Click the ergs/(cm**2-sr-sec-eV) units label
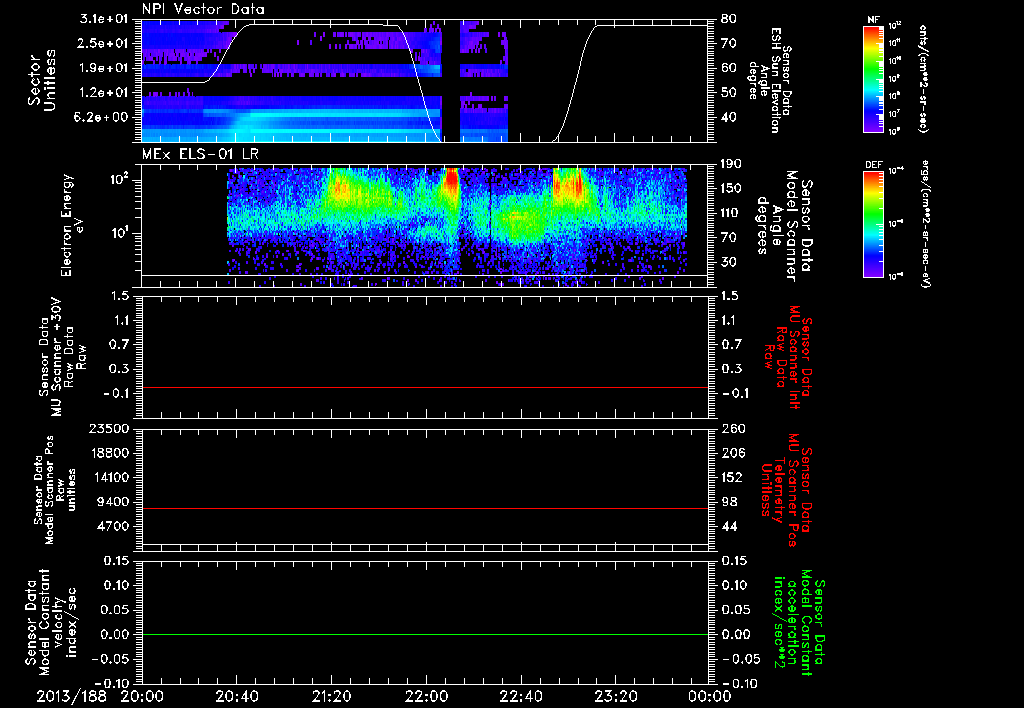1024x708 pixels. point(925,224)
